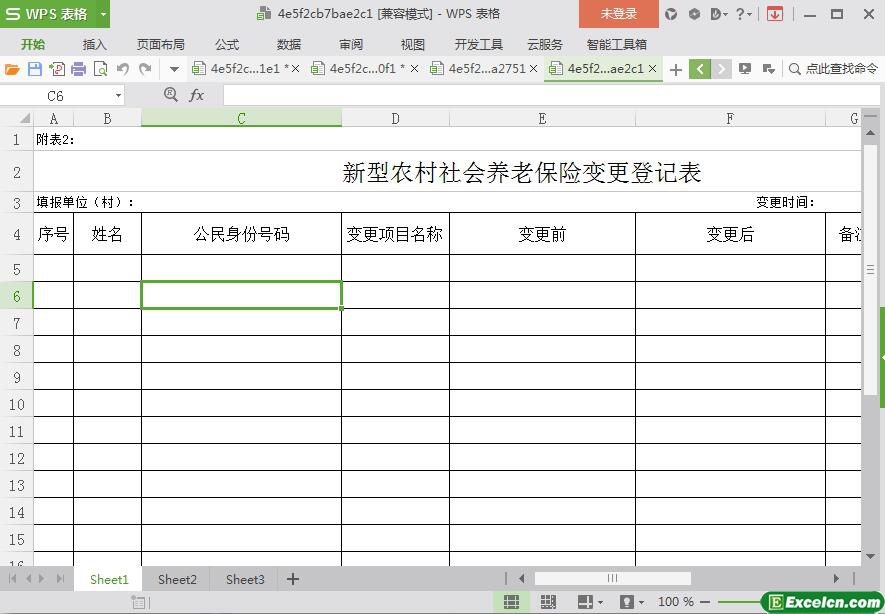The width and height of the screenshot is (885, 614).
Task: Select the Sheet2 worksheet tab
Action: click(x=177, y=579)
